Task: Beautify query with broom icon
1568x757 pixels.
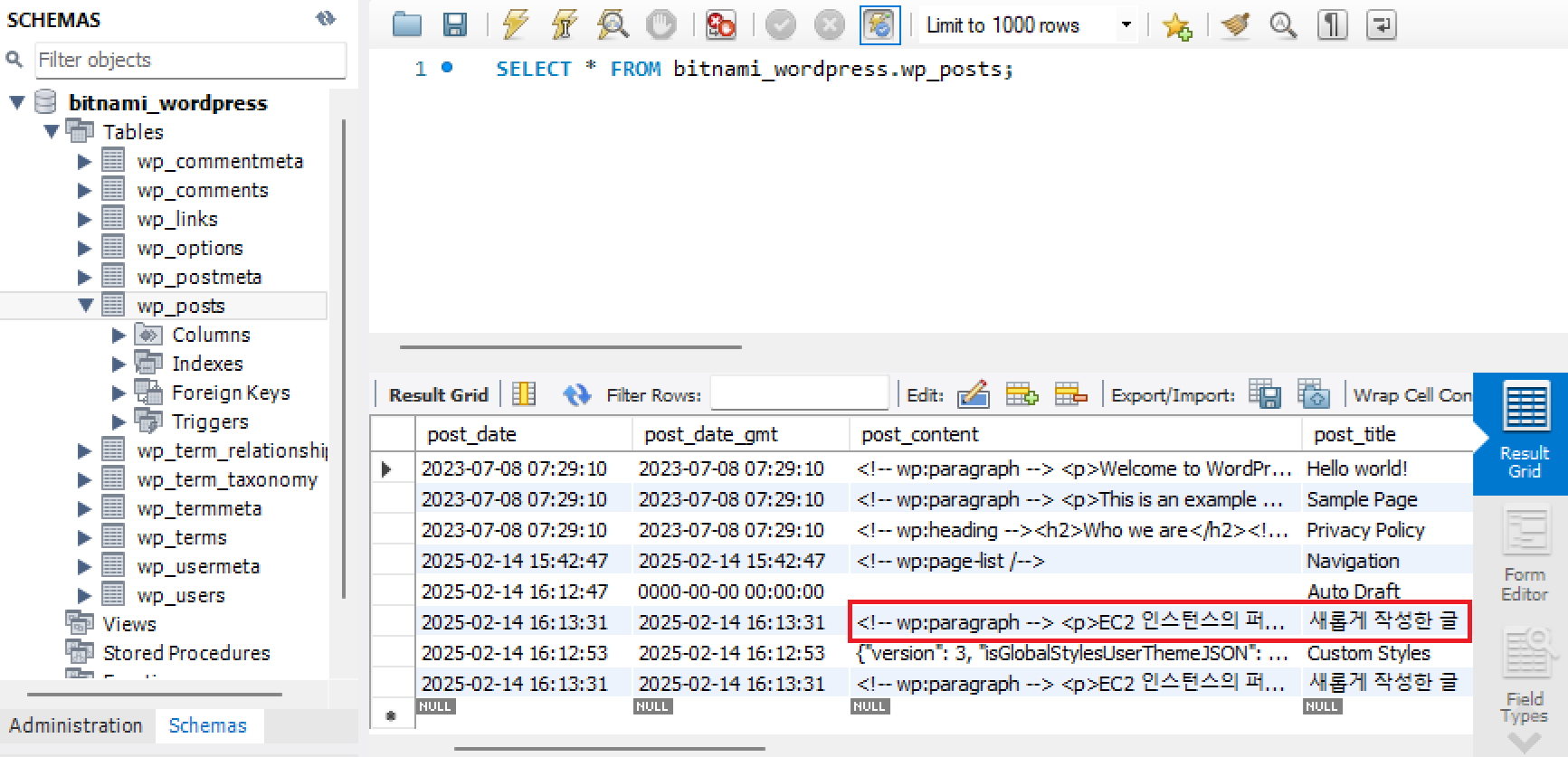Action: pyautogui.click(x=1235, y=25)
